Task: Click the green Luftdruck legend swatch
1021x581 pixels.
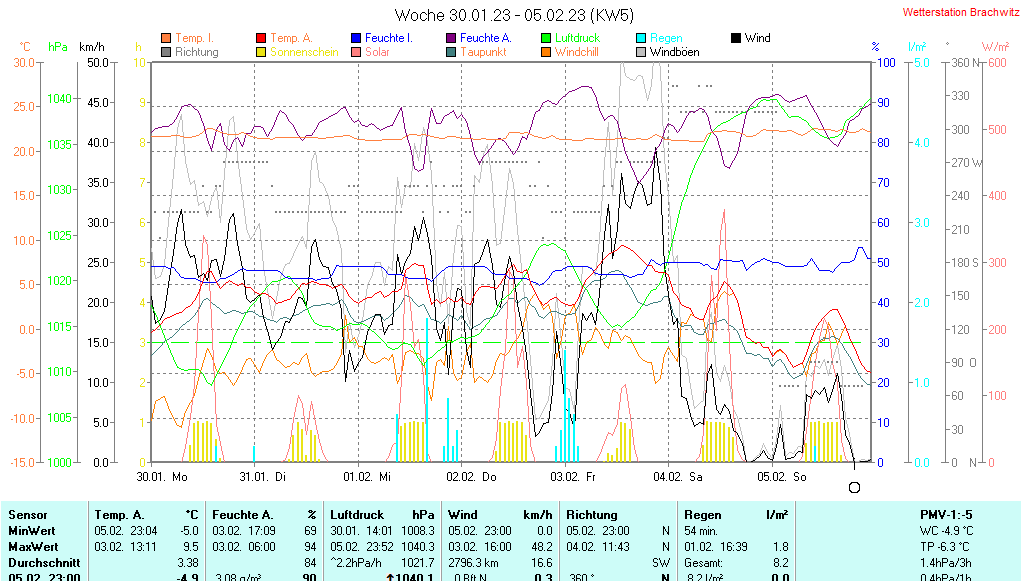Action: 546,38
